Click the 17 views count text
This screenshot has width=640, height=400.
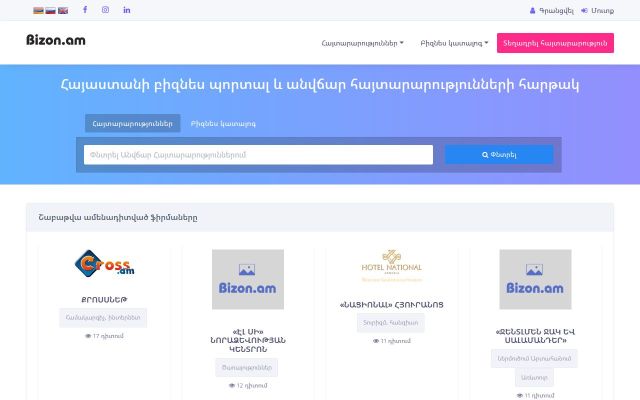pyautogui.click(x=104, y=336)
